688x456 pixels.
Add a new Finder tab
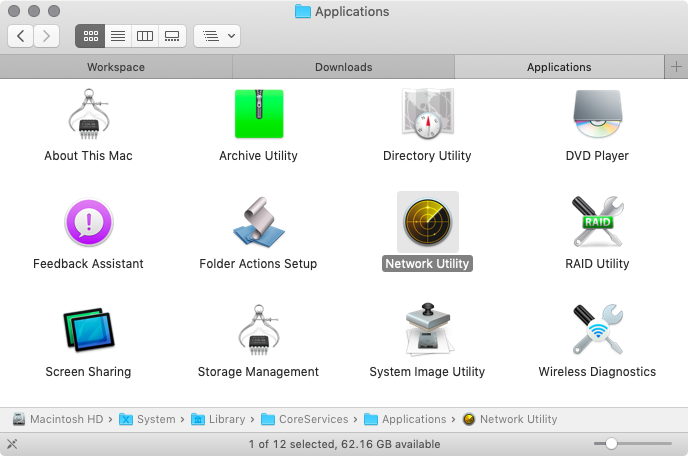(x=676, y=67)
